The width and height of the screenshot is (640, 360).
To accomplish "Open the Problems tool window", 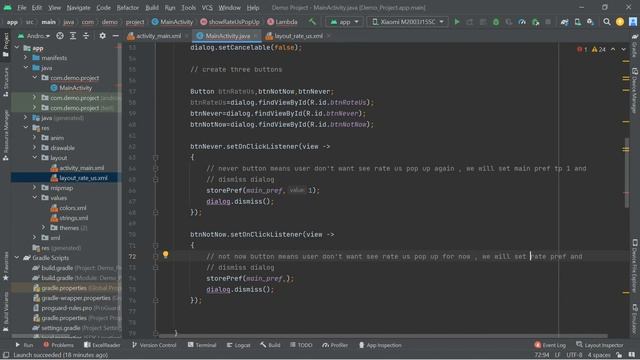I will (x=58, y=345).
